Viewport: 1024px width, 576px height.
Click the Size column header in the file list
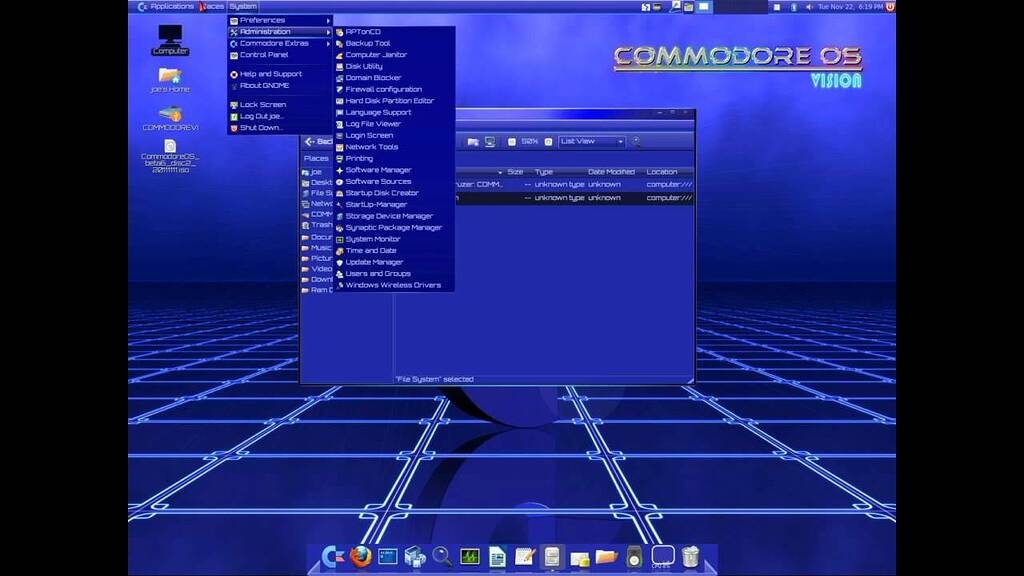[x=515, y=171]
